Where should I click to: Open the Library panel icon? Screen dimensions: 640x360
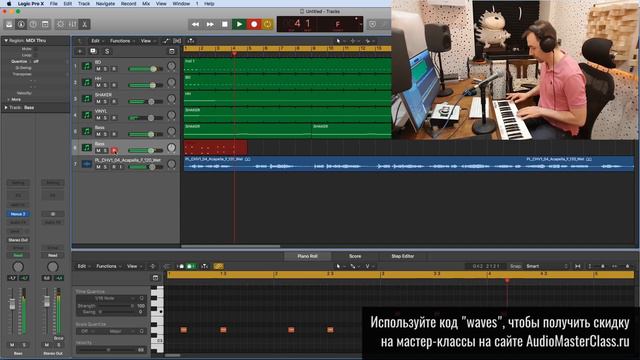tap(9, 24)
